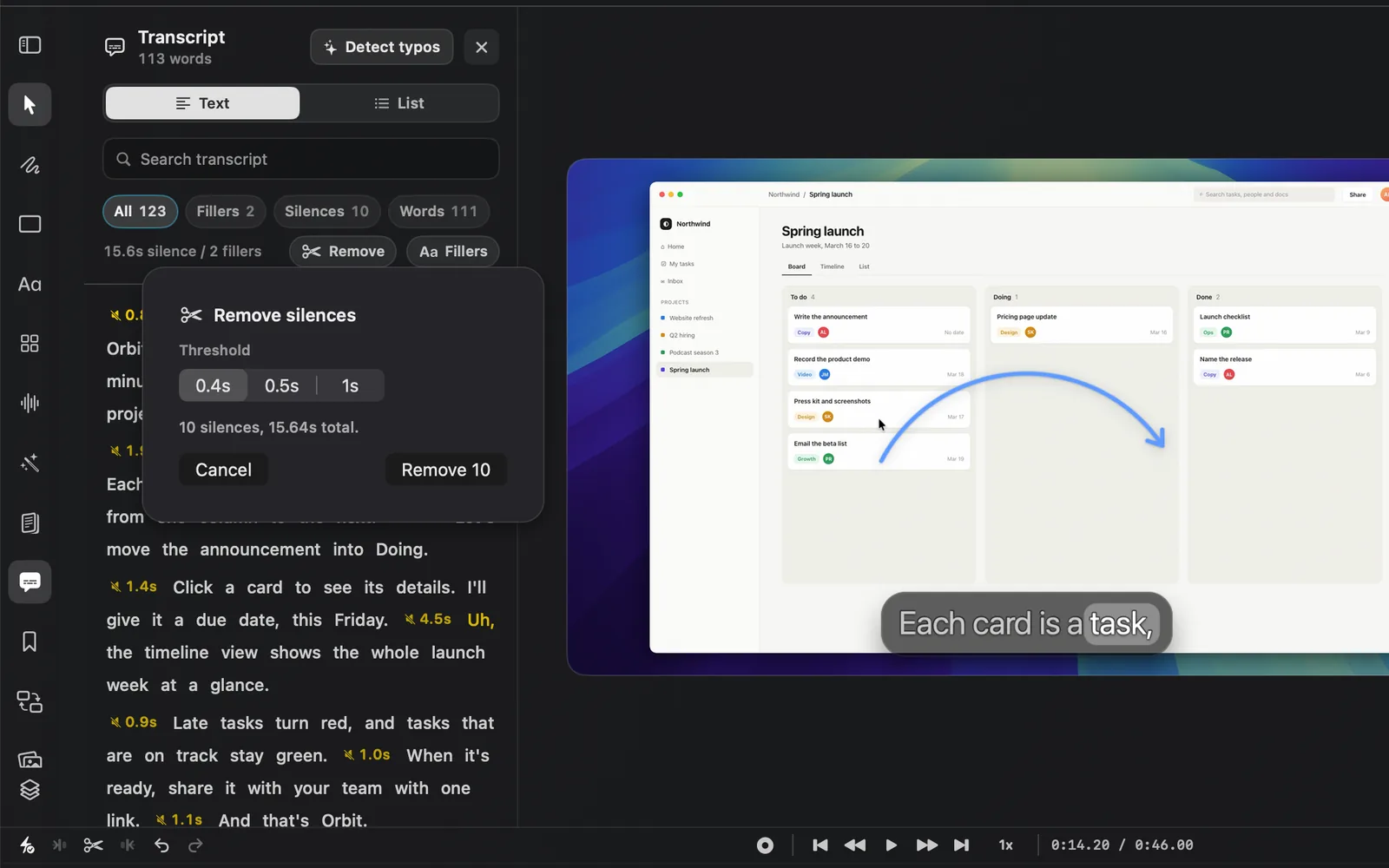Image resolution: width=1389 pixels, height=868 pixels.
Task: Change the 1x playback speed
Action: click(1005, 845)
